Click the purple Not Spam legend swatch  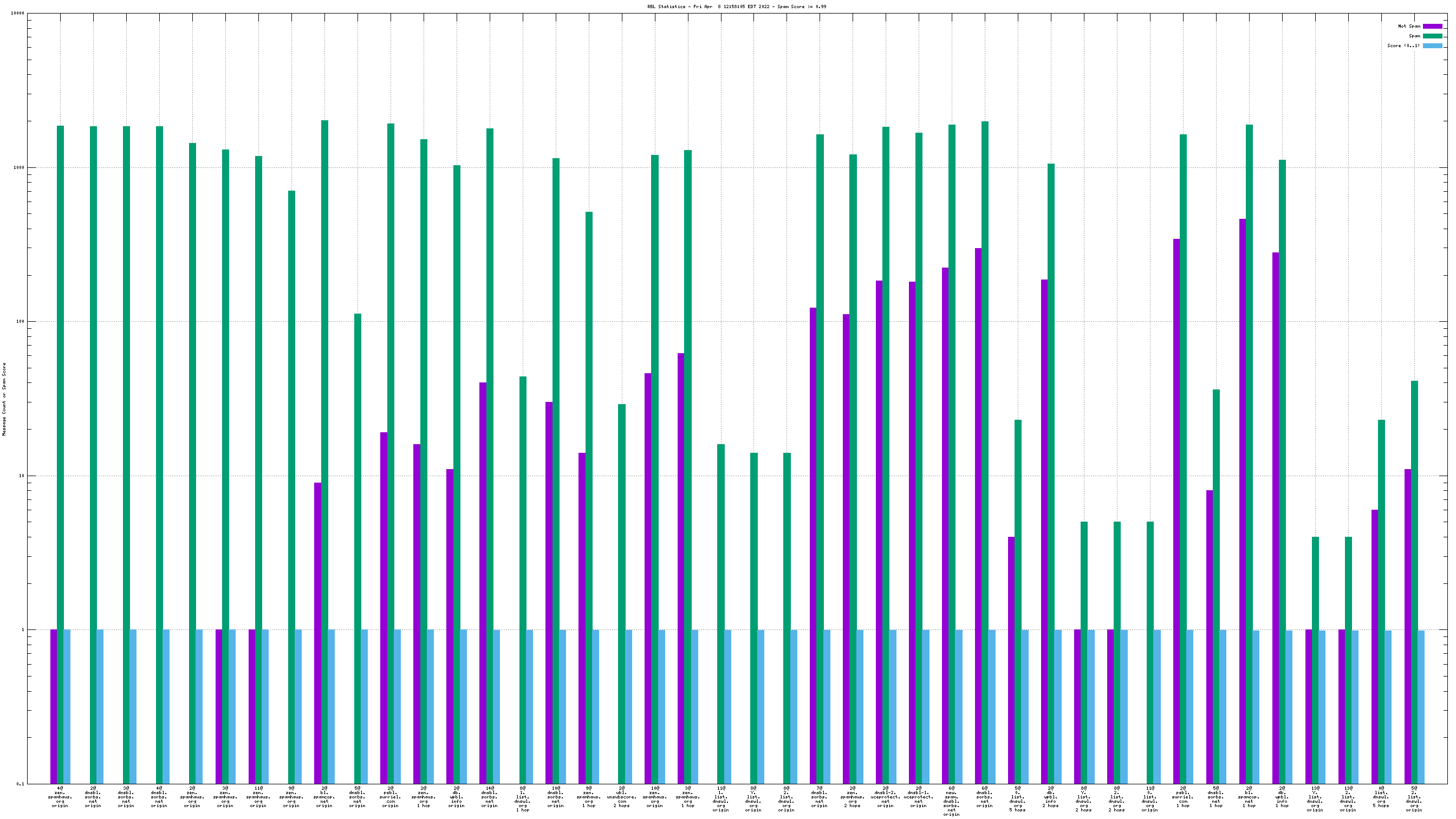pos(1432,26)
